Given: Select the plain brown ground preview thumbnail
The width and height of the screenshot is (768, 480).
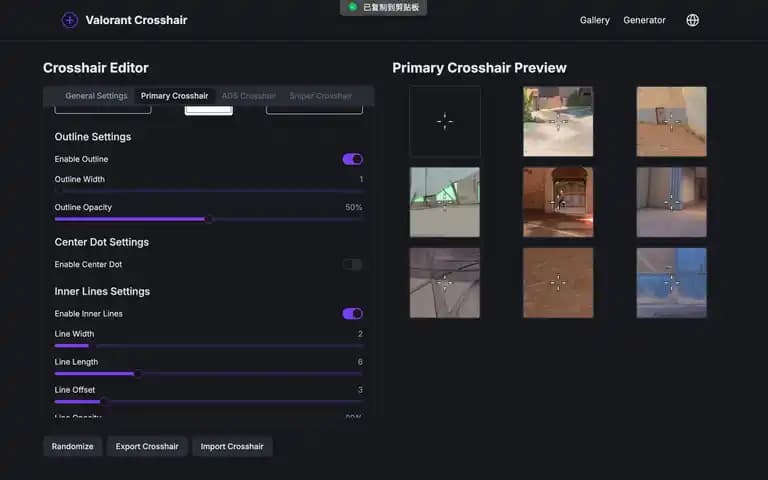Looking at the screenshot, I should pos(558,283).
